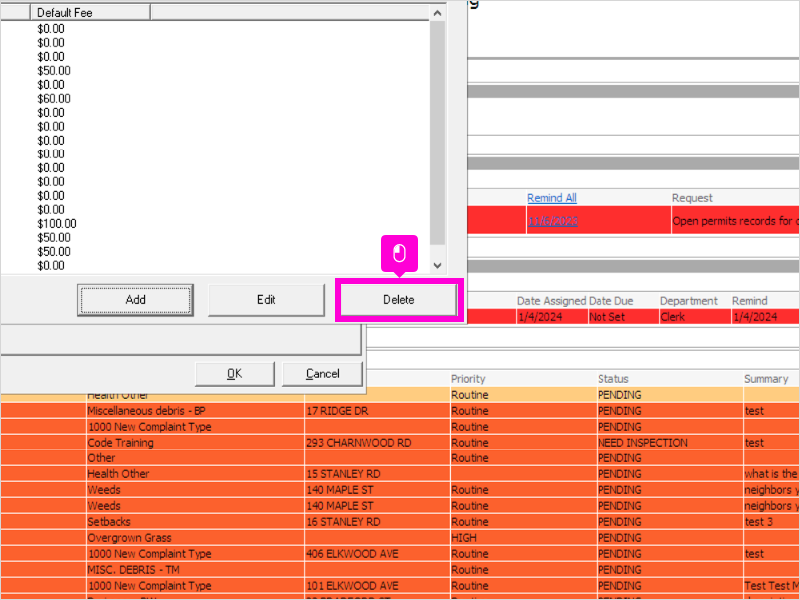Select the $100.00 fee row
The height and width of the screenshot is (600, 800).
coord(57,223)
